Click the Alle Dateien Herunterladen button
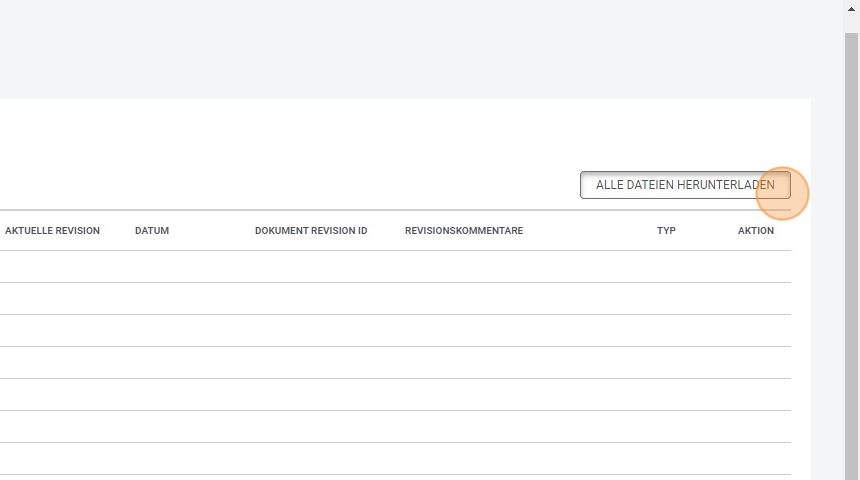This screenshot has height=480, width=860. coord(685,185)
